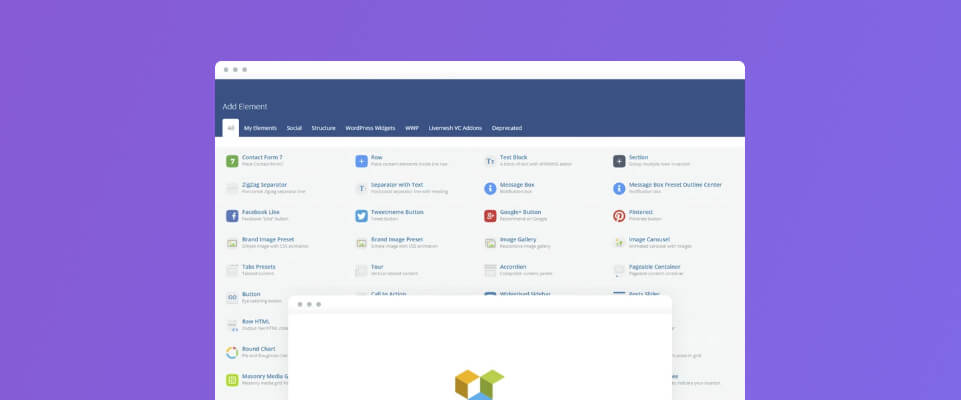The image size is (961, 400).
Task: Add the Google+ Button element icon
Action: [x=490, y=216]
